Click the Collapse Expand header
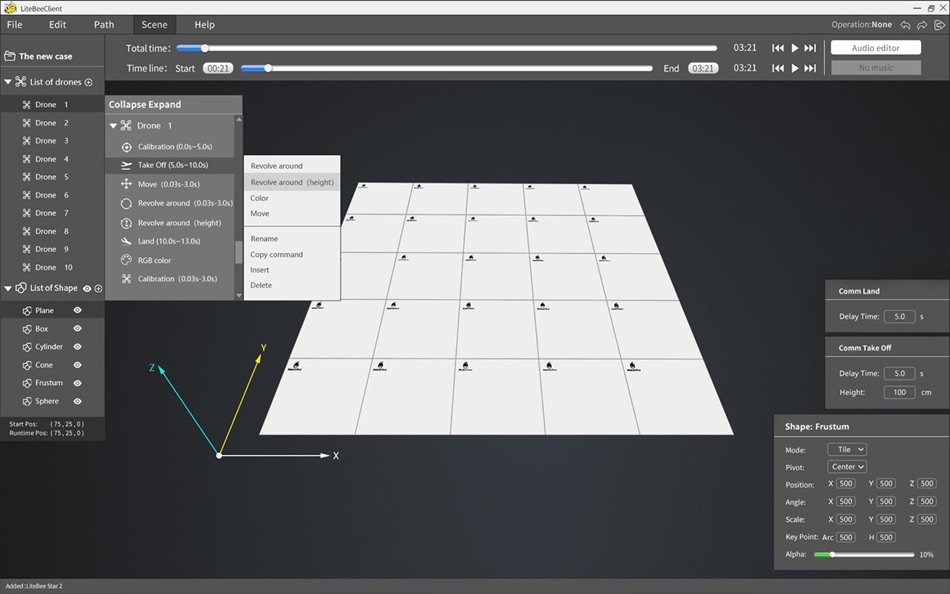 coord(174,105)
